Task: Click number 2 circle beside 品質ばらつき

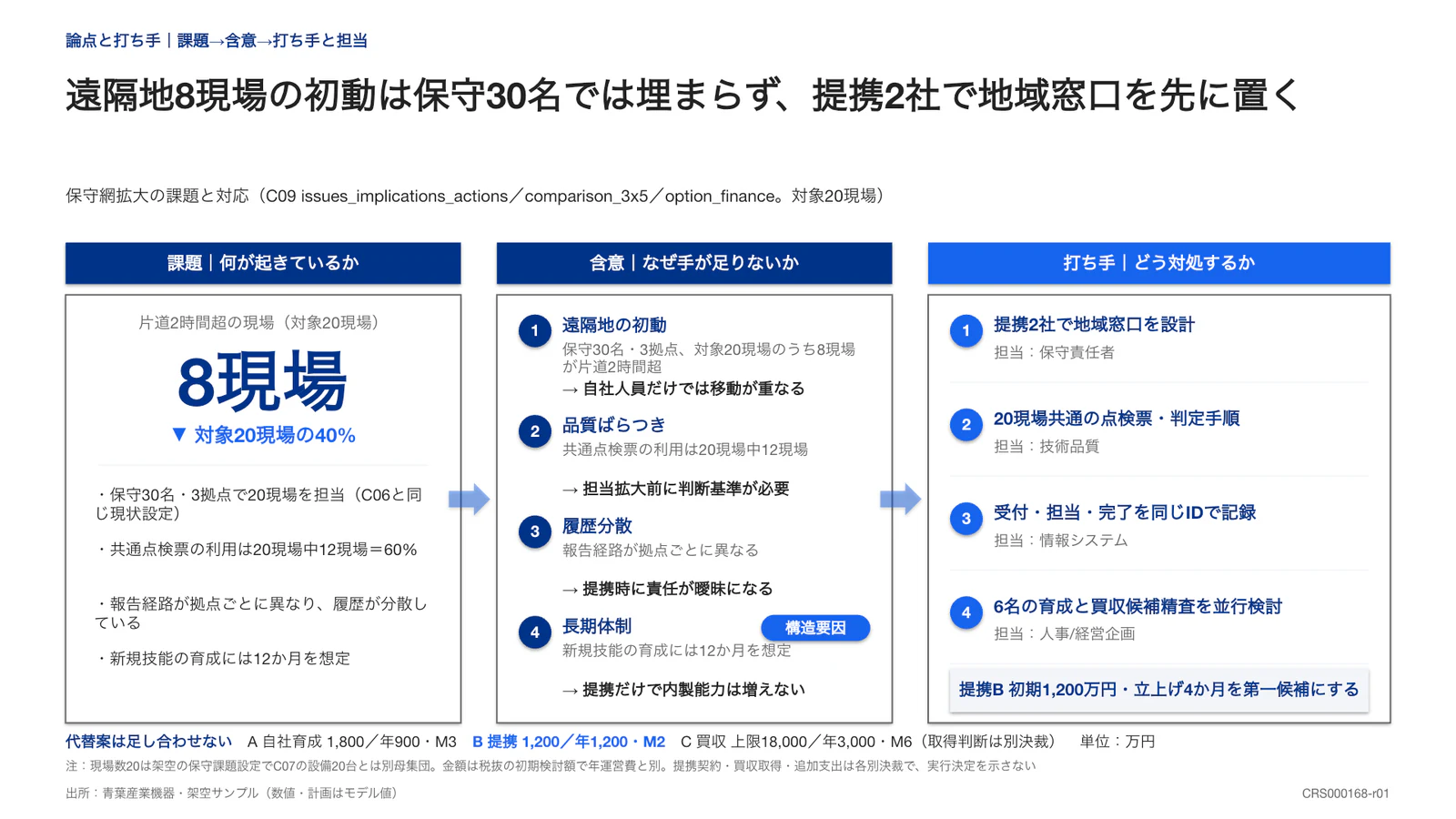Action: click(535, 431)
